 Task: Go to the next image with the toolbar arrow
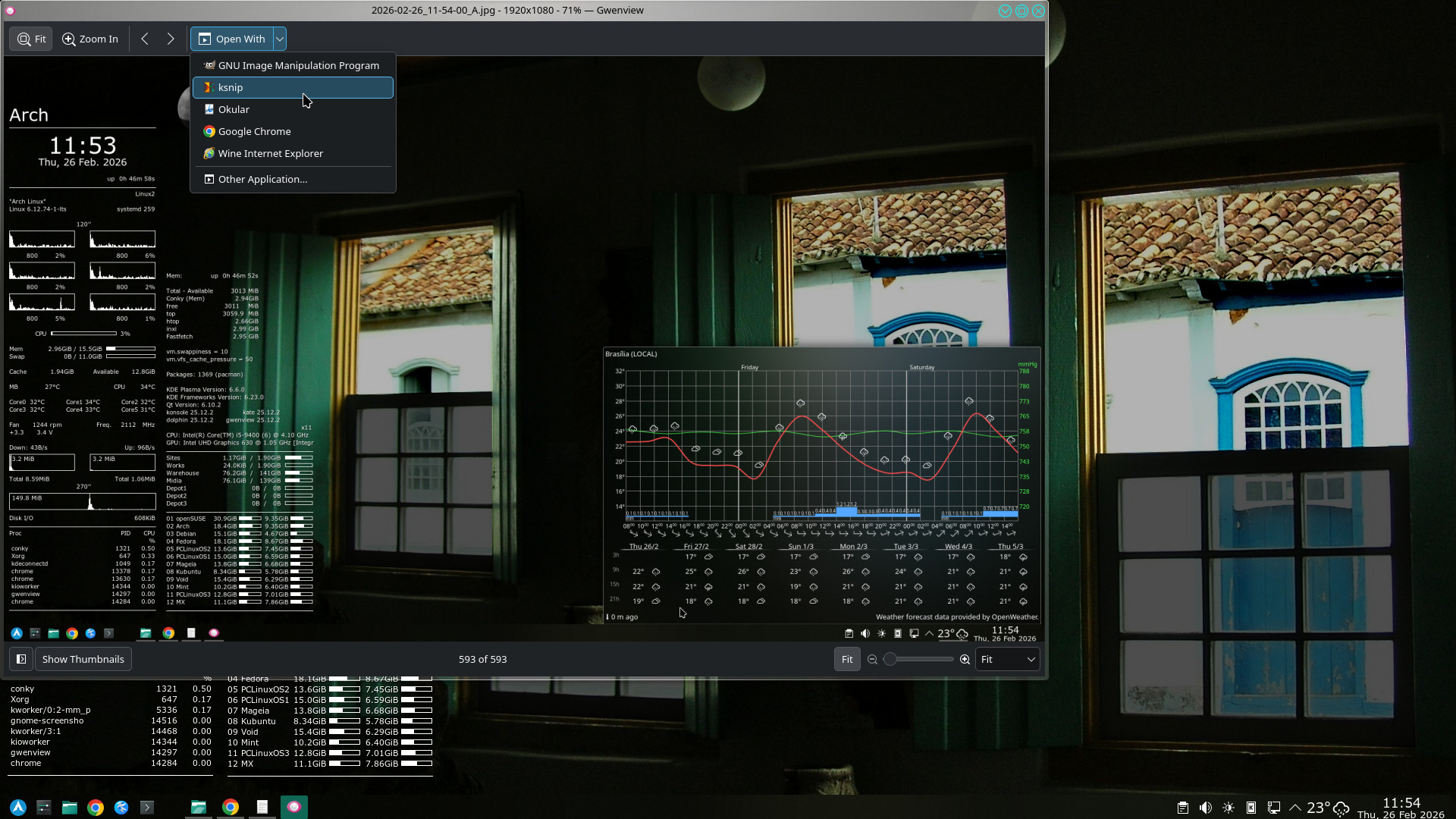[171, 39]
